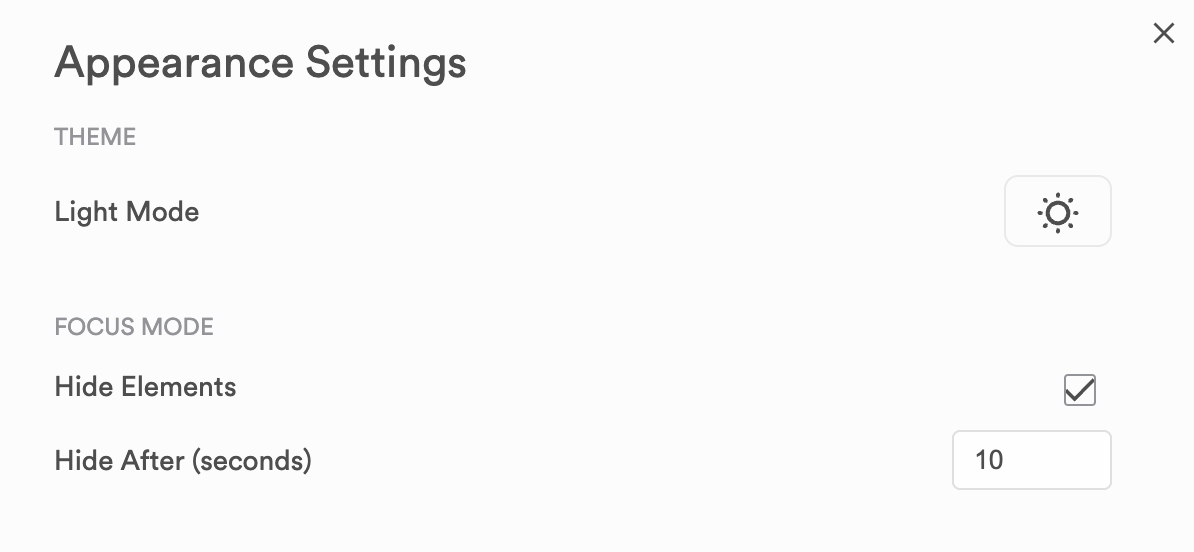The image size is (1194, 552).
Task: Click the Hide Elements label text
Action: pos(146,387)
